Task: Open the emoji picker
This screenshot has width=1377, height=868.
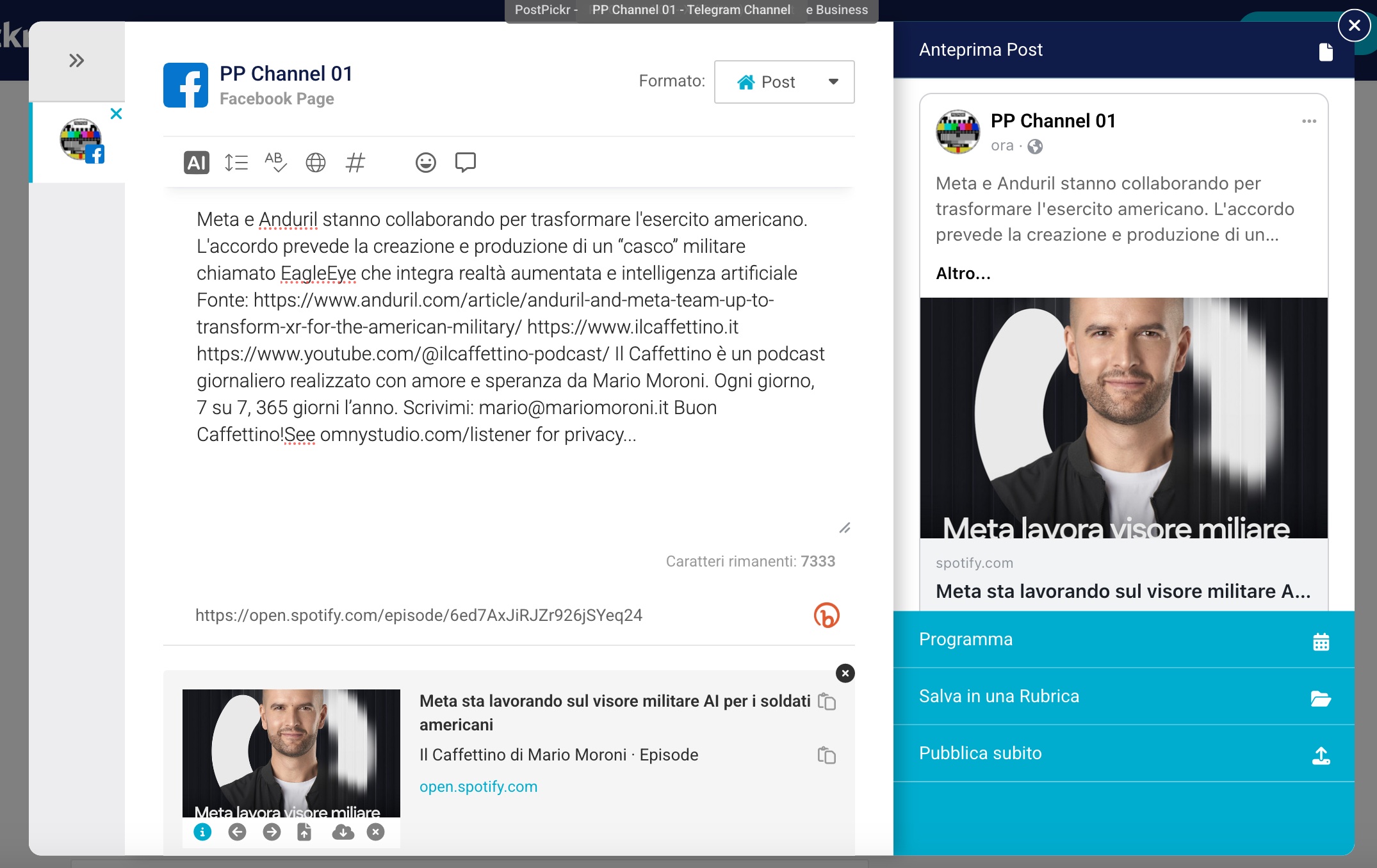Action: click(x=425, y=163)
